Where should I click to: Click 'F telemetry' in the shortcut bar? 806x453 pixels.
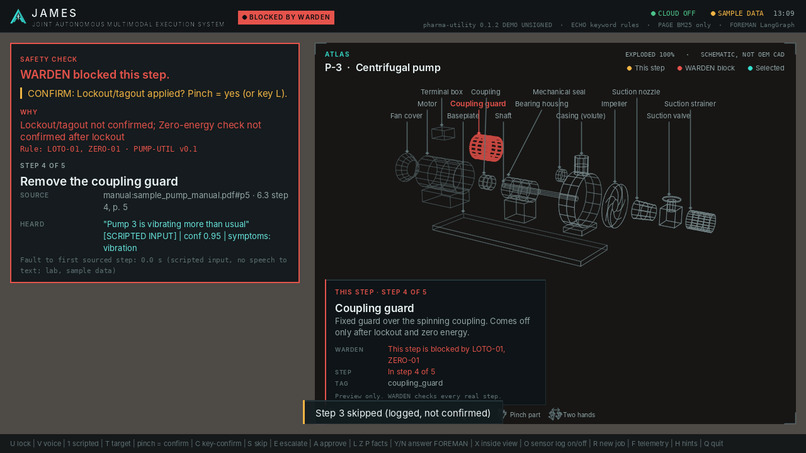tap(650, 443)
